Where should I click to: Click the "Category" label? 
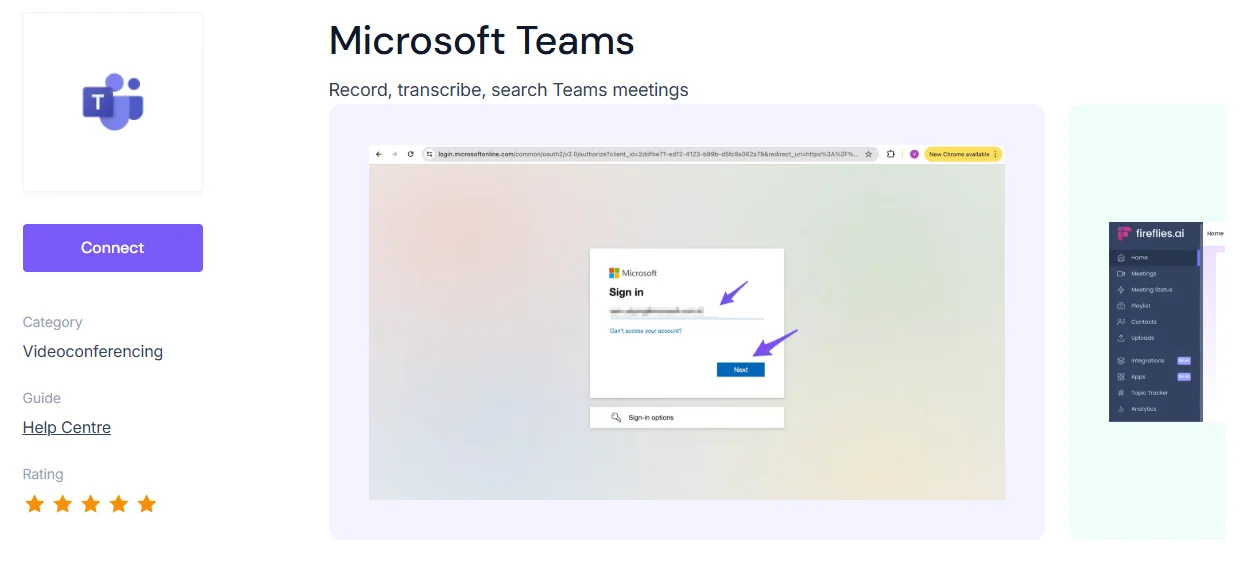53,322
